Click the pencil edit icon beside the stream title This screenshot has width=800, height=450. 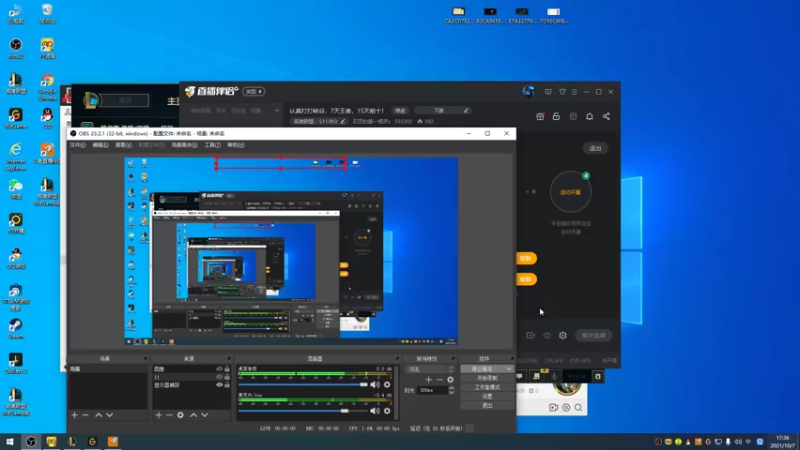pyautogui.click(x=466, y=110)
